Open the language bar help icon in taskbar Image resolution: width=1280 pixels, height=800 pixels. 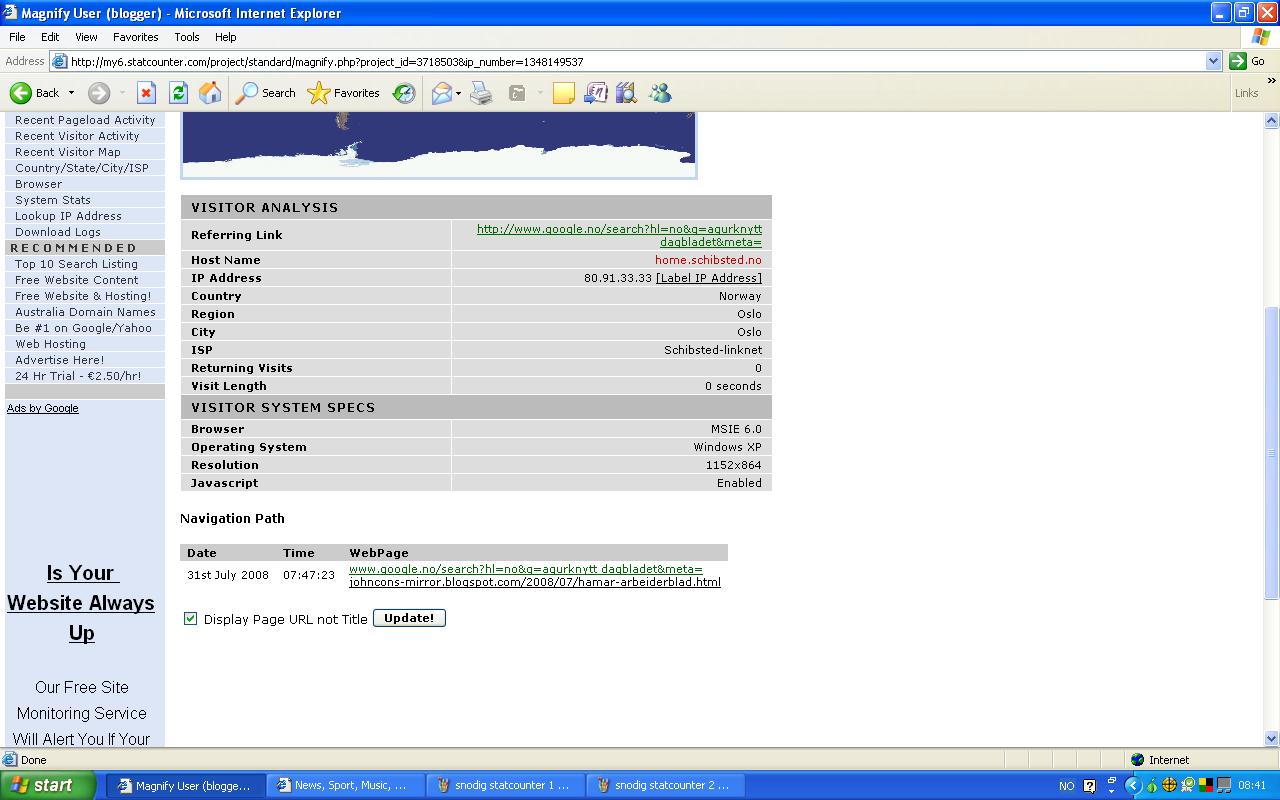tap(1090, 786)
